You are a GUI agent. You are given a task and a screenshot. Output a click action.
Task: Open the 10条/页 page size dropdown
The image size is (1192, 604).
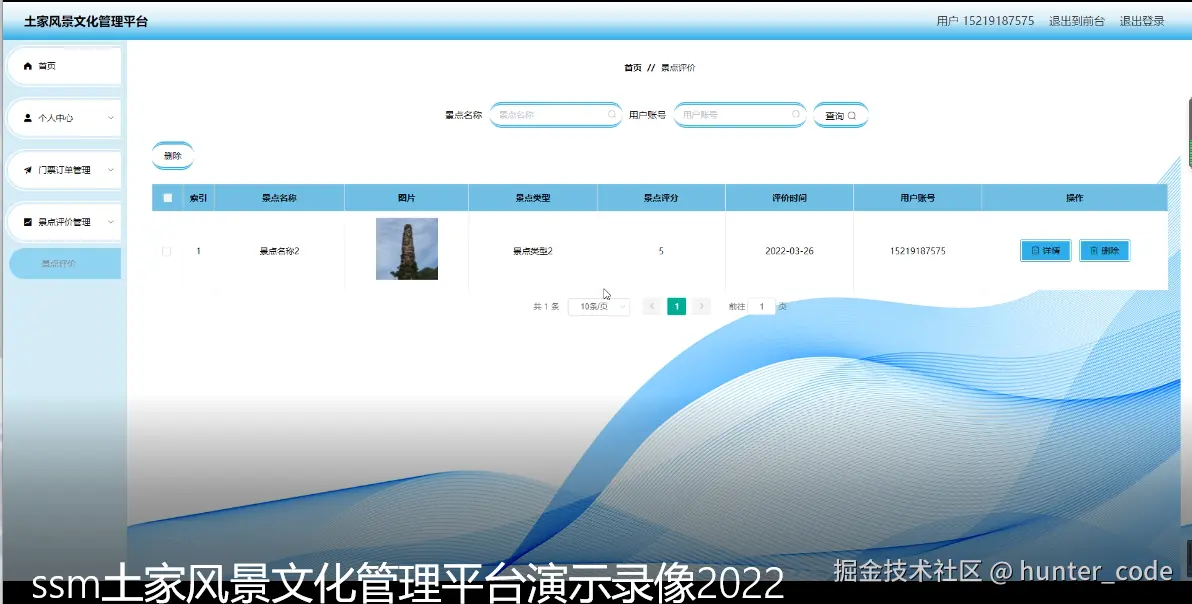point(599,306)
